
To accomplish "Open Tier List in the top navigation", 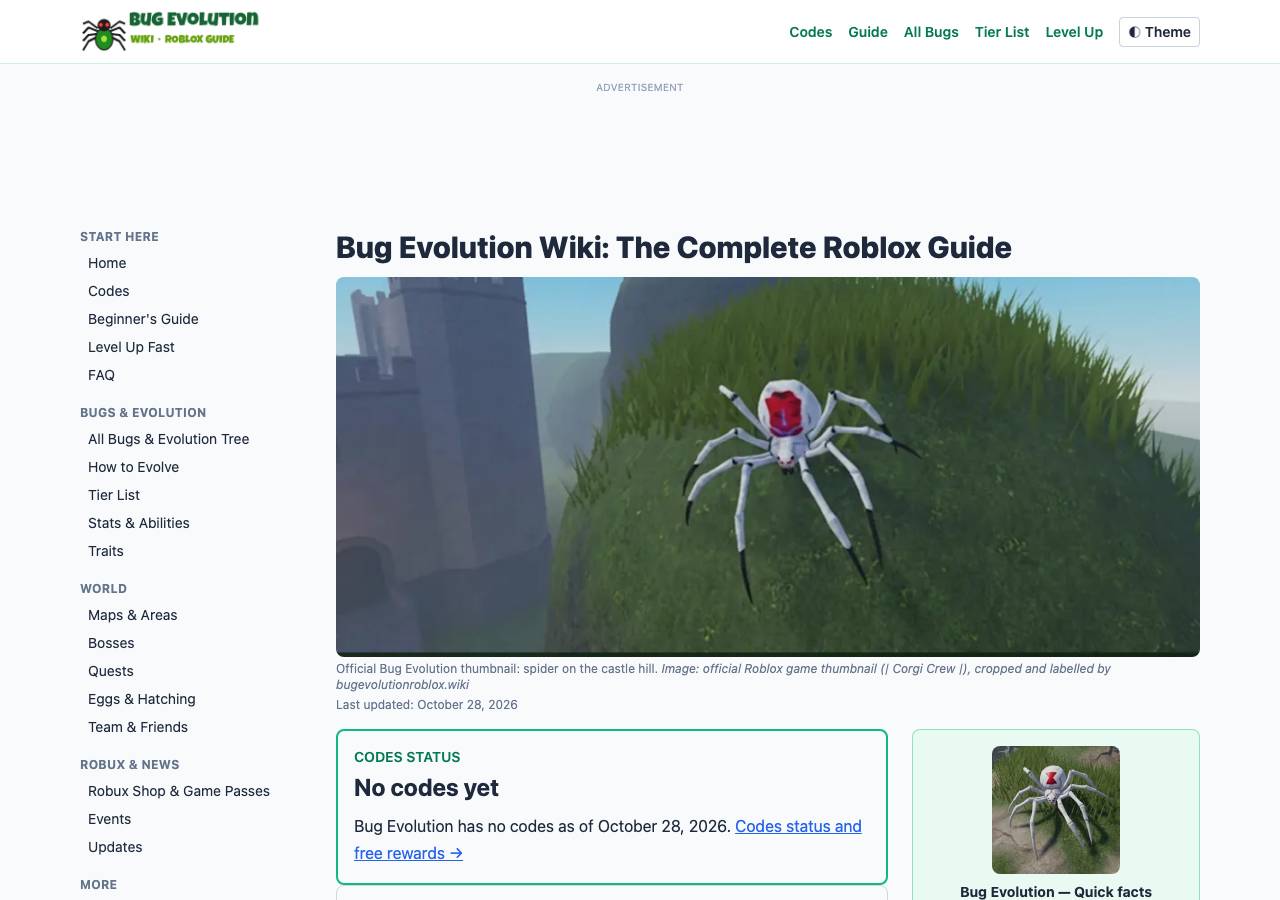I will click(x=1002, y=32).
